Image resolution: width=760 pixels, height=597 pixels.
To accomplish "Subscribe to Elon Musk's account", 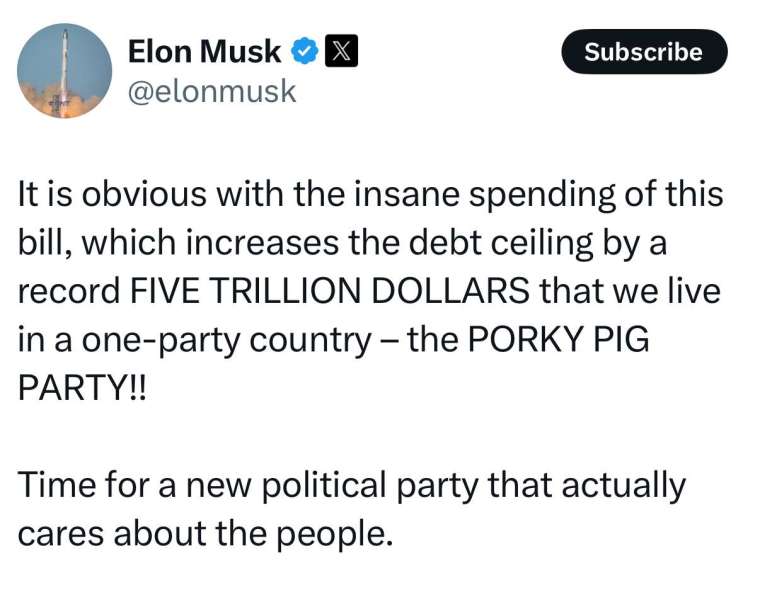I will [x=644, y=51].
